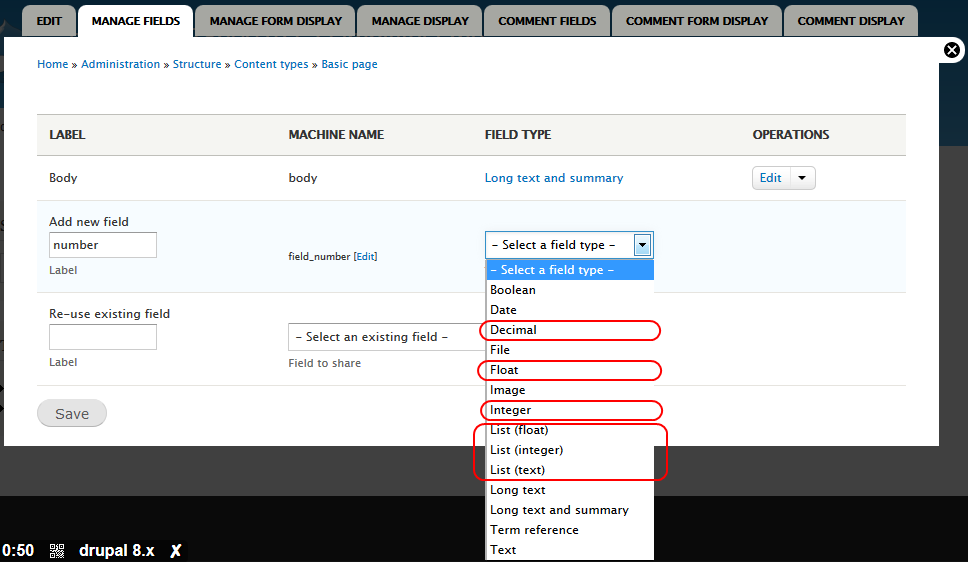Click the Administration breadcrumb link
The height and width of the screenshot is (562, 968).
pyautogui.click(x=120, y=64)
